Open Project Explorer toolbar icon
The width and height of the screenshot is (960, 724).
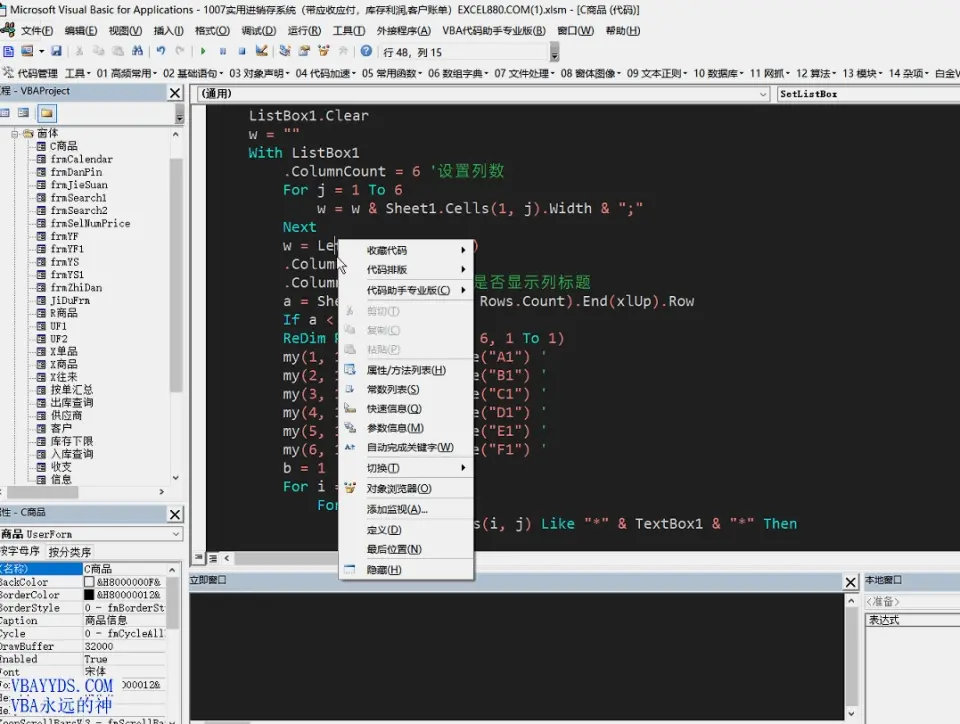click(285, 51)
